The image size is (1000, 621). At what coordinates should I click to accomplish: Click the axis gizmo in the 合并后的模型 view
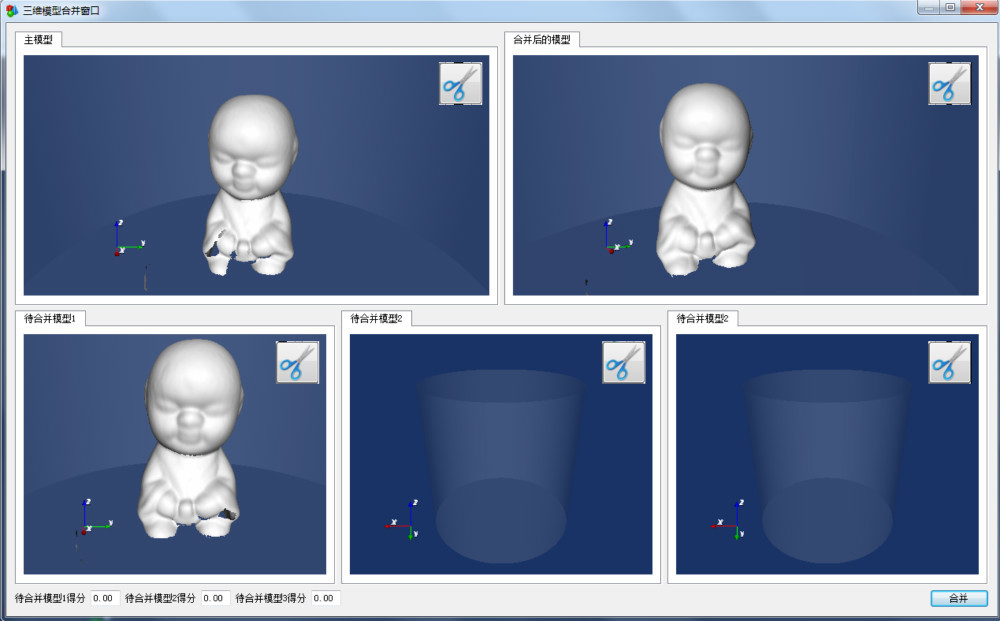coord(619,237)
